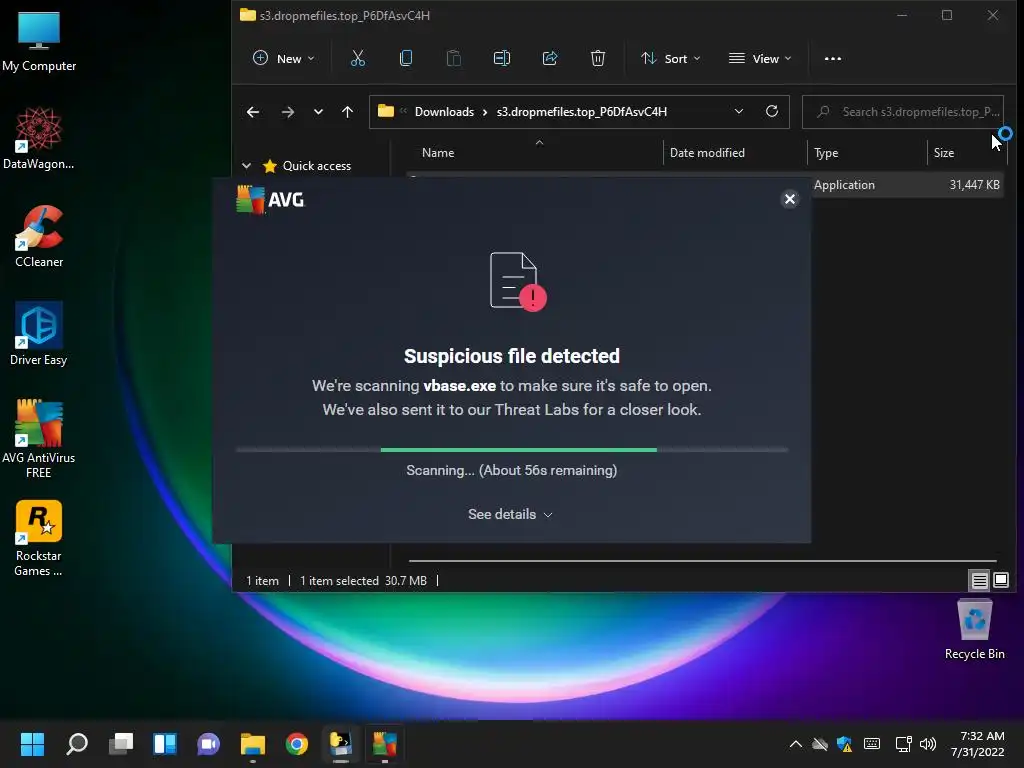The width and height of the screenshot is (1024, 768).
Task: Open the See more ellipsis menu
Action: tap(833, 59)
